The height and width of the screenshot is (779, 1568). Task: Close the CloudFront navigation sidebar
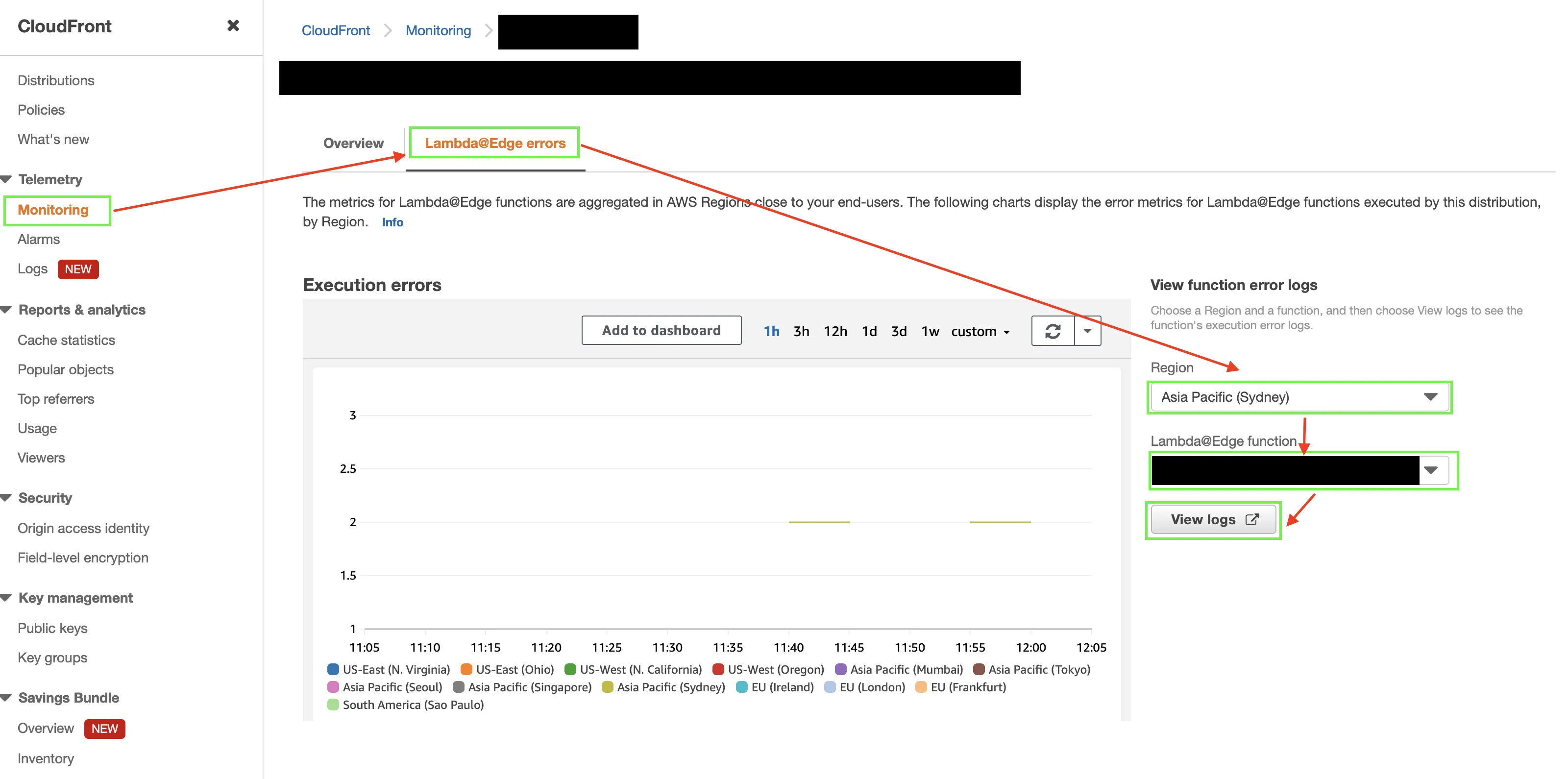[x=233, y=25]
